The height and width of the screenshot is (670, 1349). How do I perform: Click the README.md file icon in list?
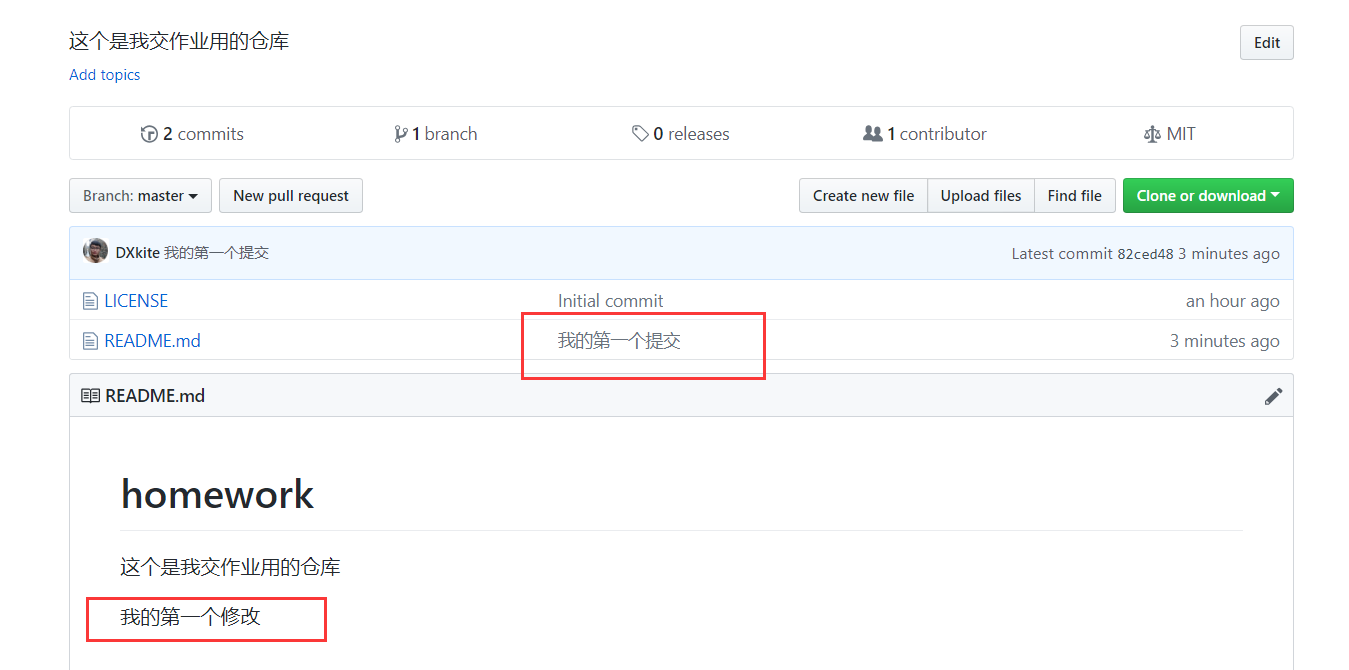[90, 341]
